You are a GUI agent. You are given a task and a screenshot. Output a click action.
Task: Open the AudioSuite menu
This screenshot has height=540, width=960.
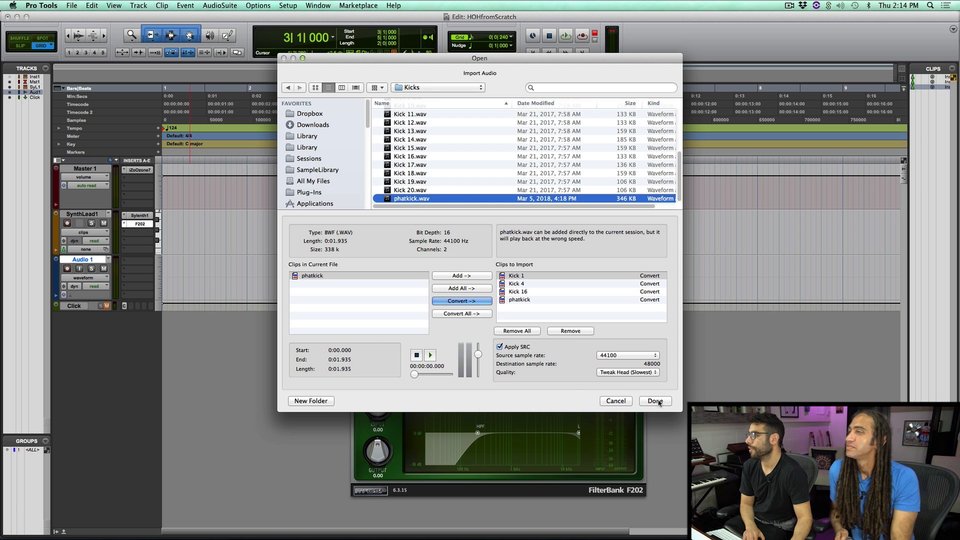[x=220, y=5]
